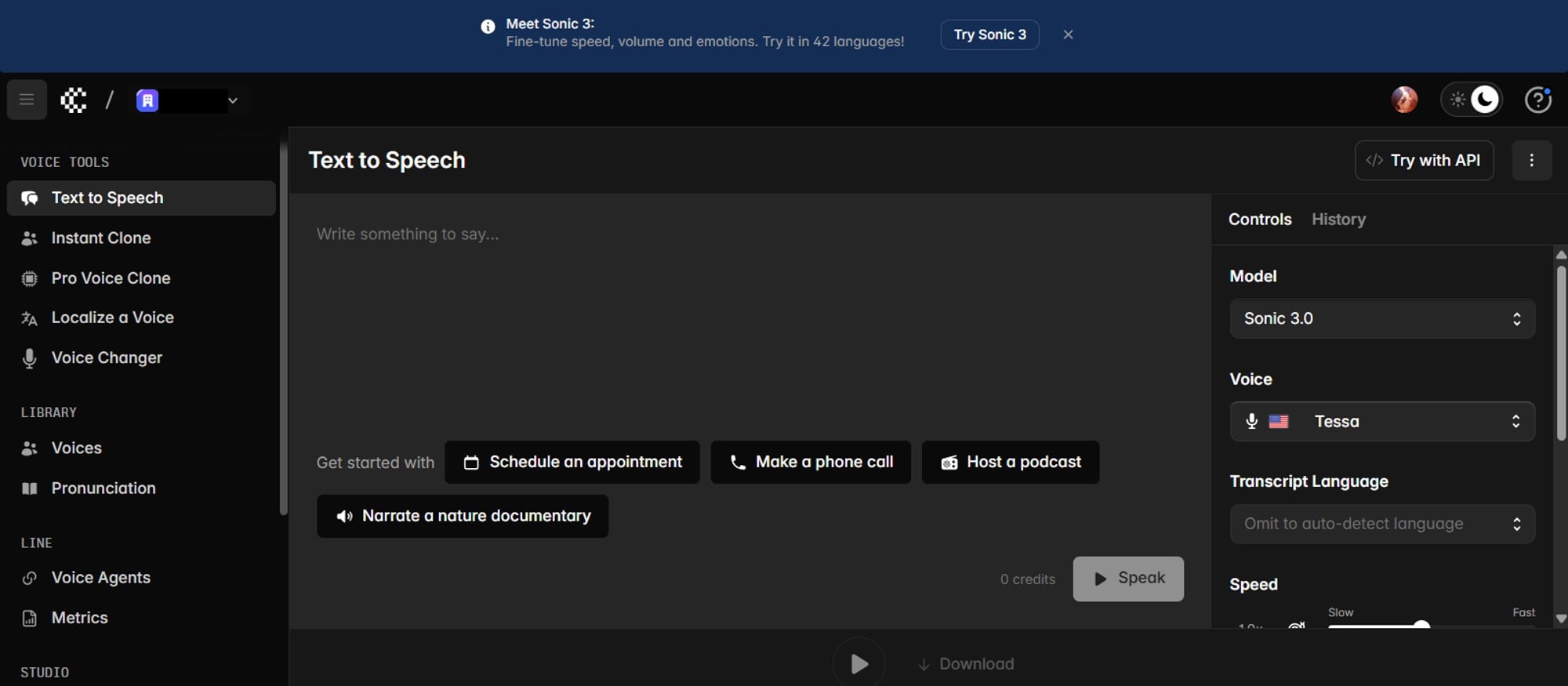Viewport: 1568px width, 686px height.
Task: Expand the Model dropdown showing Sonic 3.0
Action: click(x=1381, y=318)
